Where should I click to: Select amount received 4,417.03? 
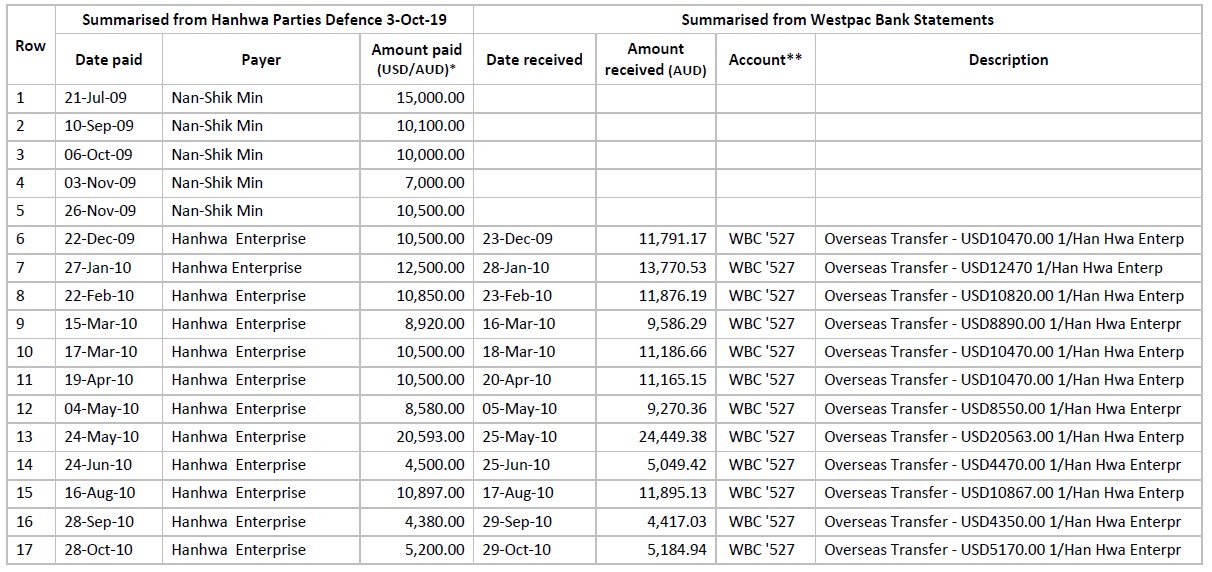[x=674, y=521]
